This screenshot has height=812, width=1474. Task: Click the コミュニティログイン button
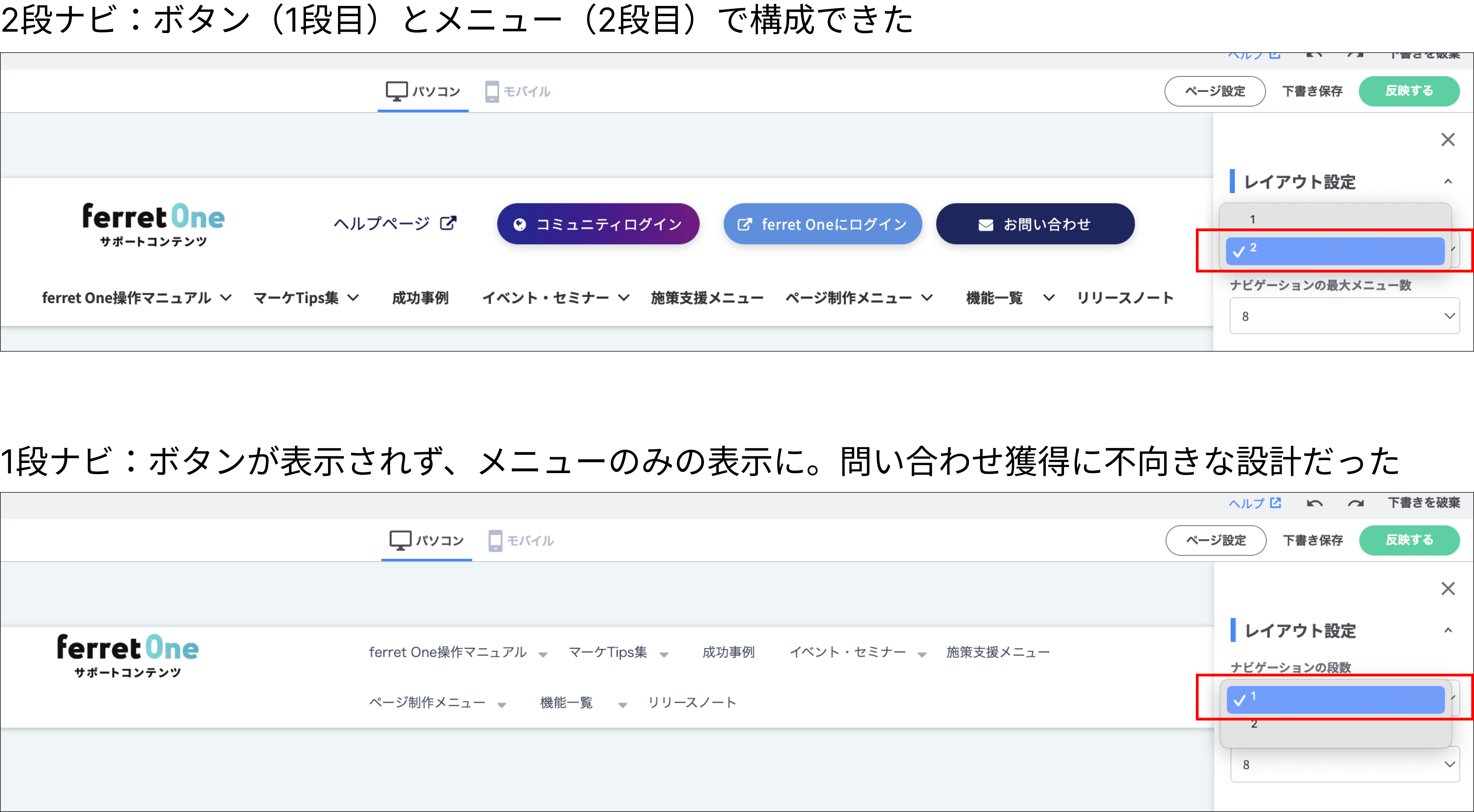point(598,224)
